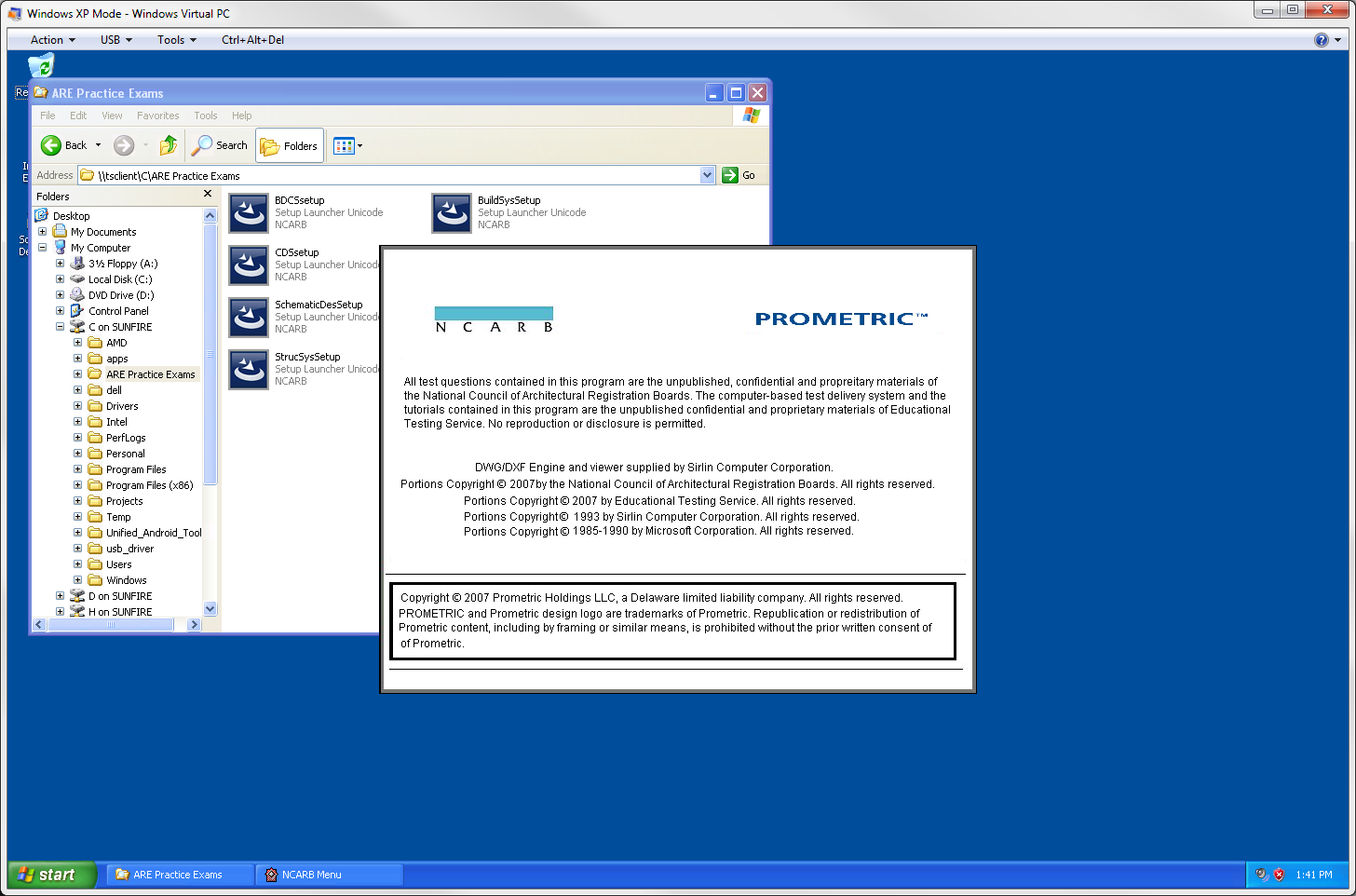Select the Drivers folder
The width and height of the screenshot is (1356, 896).
122,406
